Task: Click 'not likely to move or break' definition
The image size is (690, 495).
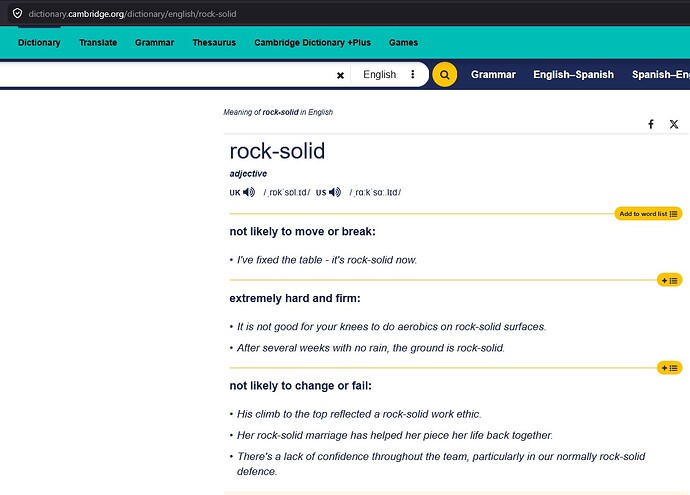Action: 302,231
